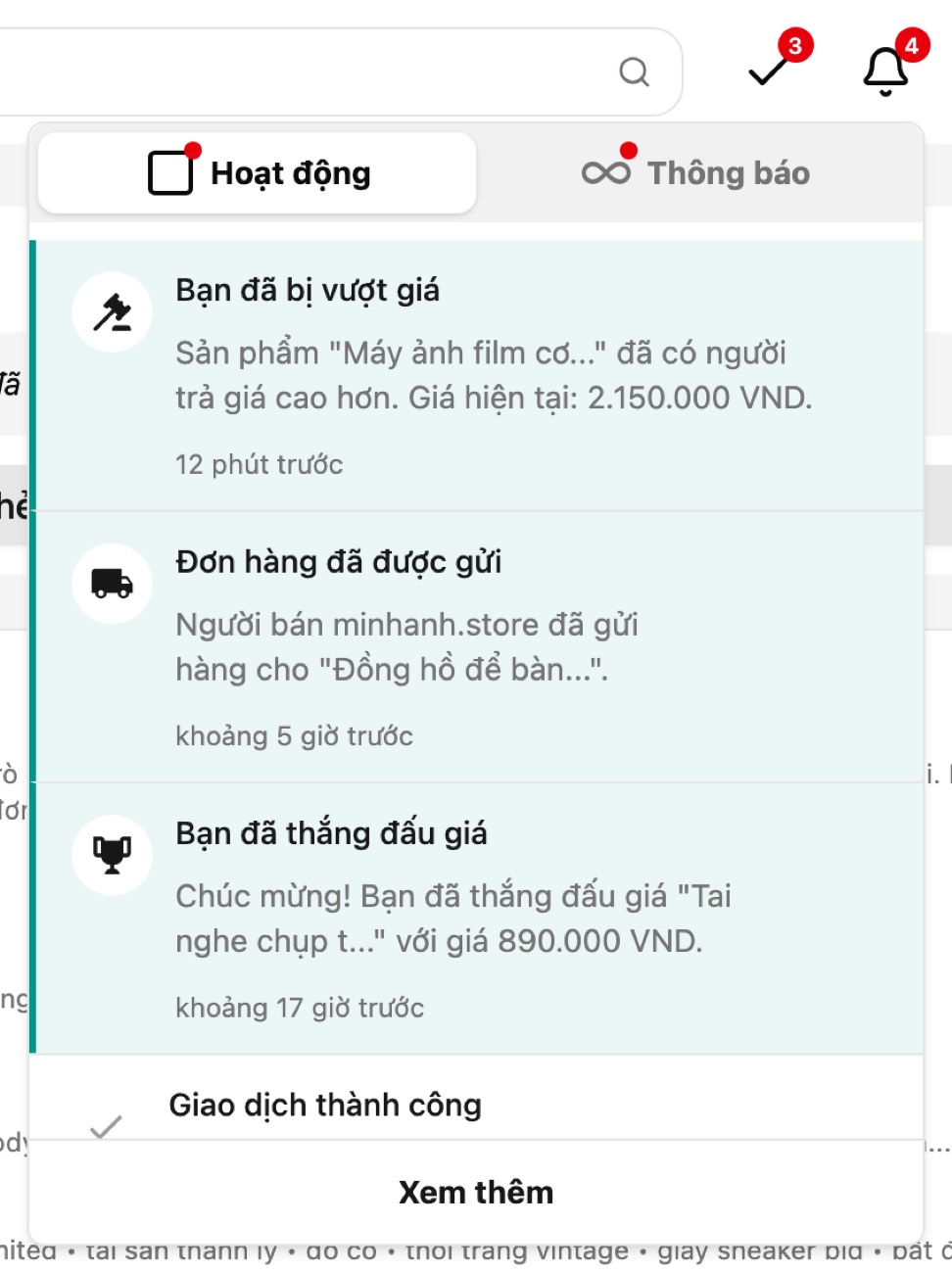Click the trophy icon
Screen dimensions: 952x1273
click(113, 855)
